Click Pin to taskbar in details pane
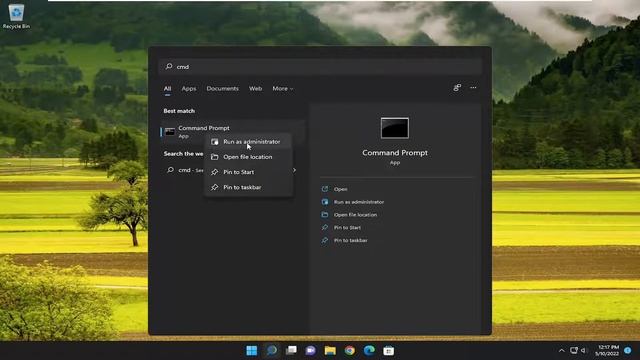 (x=351, y=240)
